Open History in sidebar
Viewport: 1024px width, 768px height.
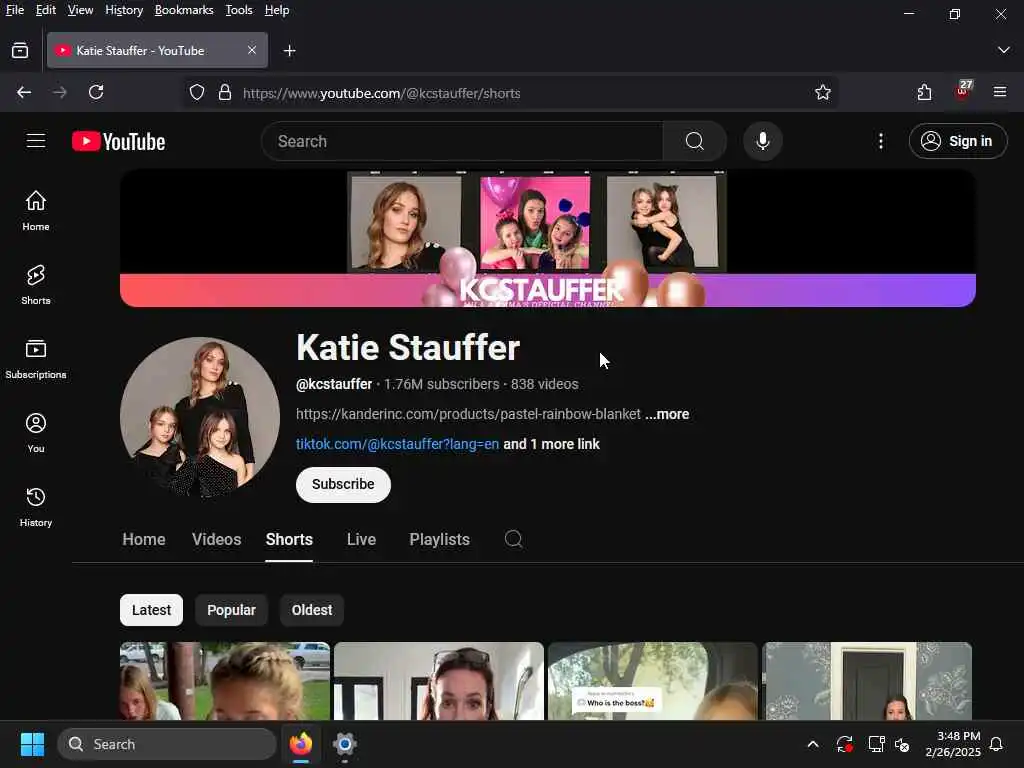coord(36,507)
